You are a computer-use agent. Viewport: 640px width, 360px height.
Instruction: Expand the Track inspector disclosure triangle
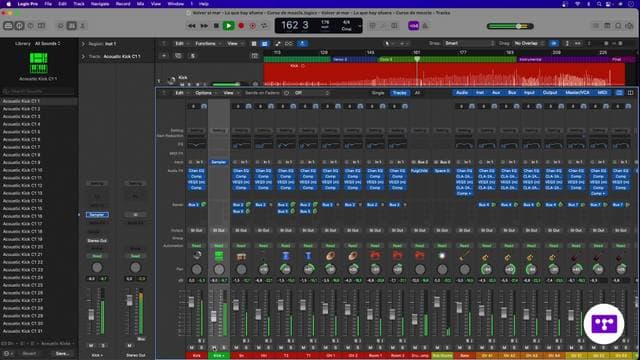click(x=83, y=56)
